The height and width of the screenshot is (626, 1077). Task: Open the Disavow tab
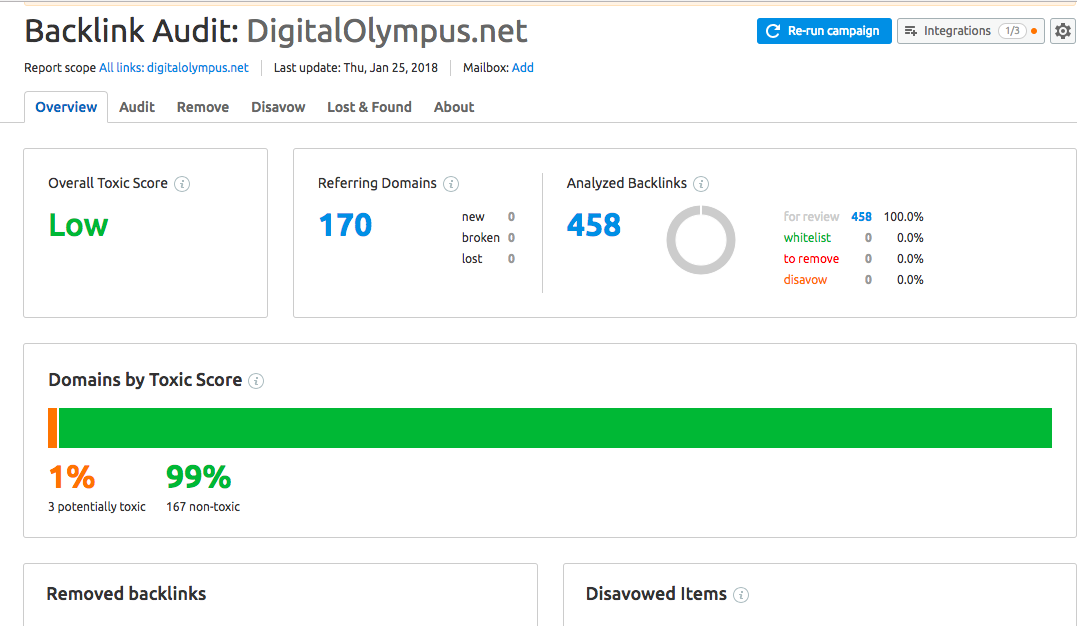[x=278, y=107]
